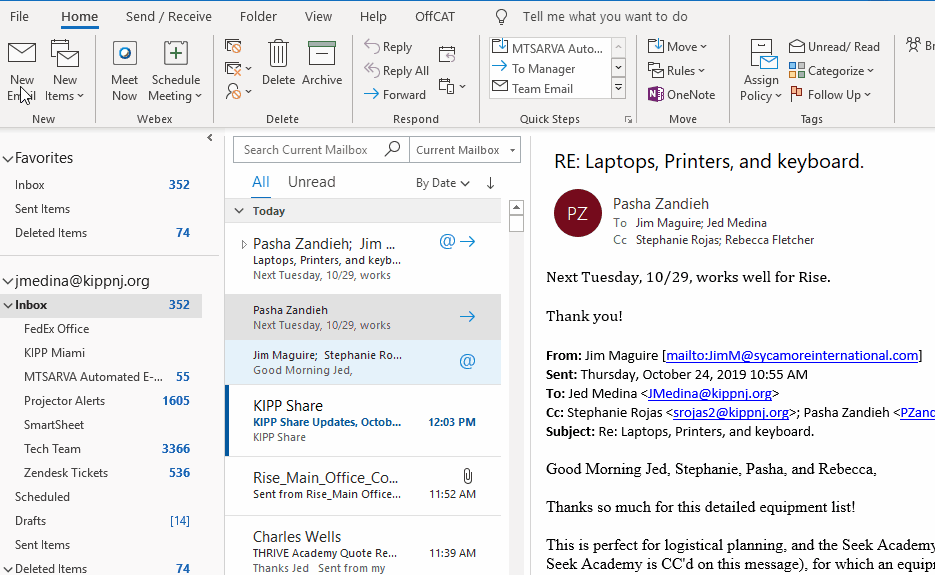Collapse the jmedina@kippnj.org account tree
The width and height of the screenshot is (935, 575).
pyautogui.click(x=8, y=281)
